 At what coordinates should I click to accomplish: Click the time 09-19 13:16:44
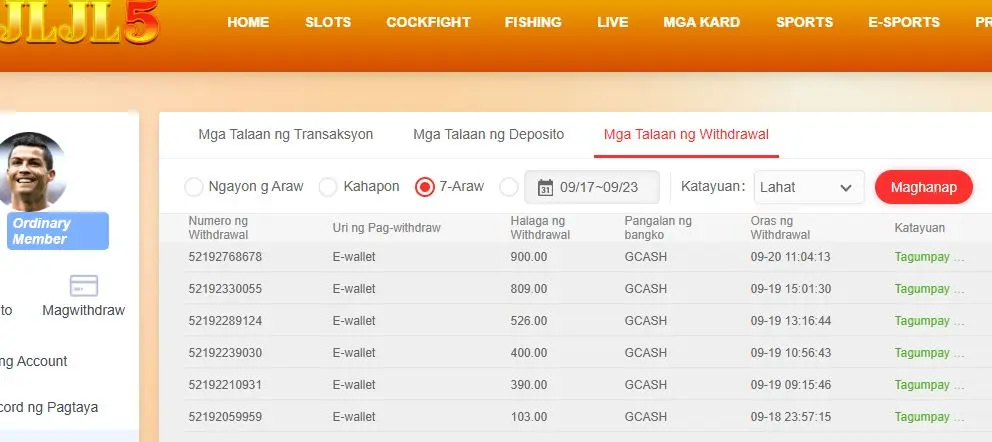(791, 321)
